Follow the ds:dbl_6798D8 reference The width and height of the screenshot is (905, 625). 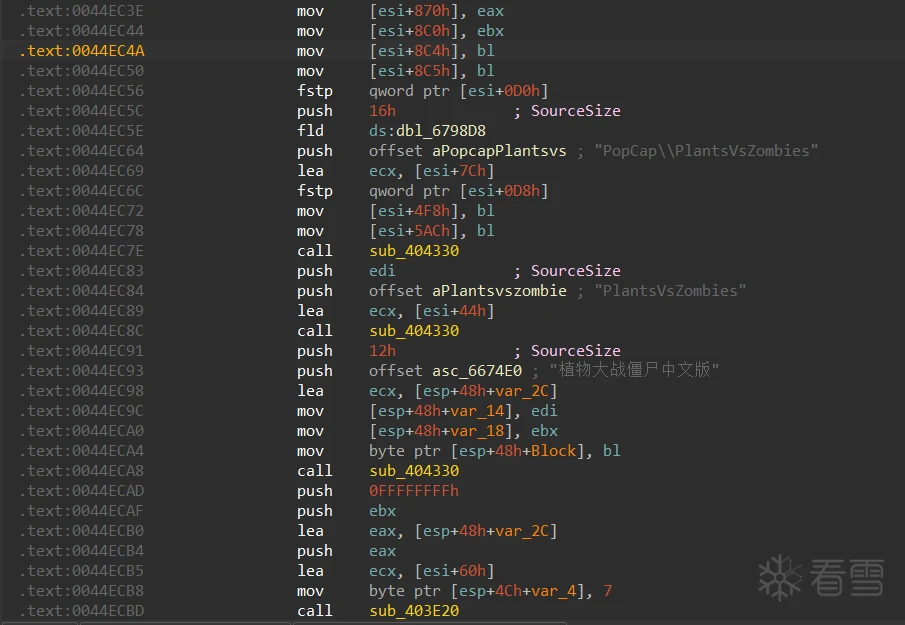click(428, 130)
